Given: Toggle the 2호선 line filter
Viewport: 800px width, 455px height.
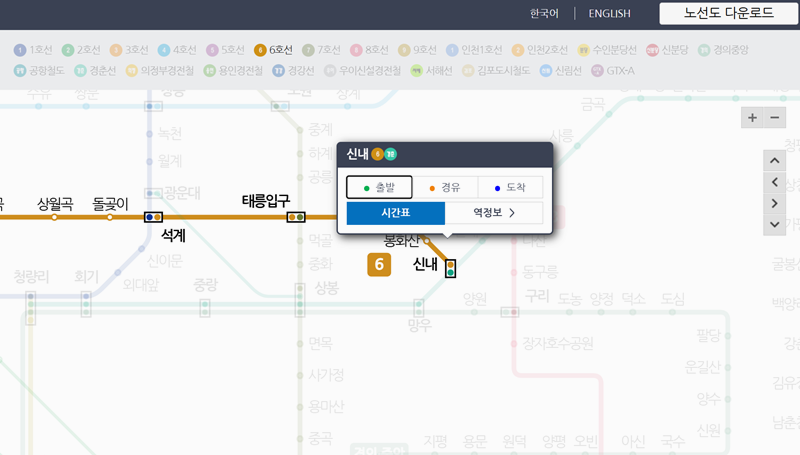Looking at the screenshot, I should (81, 50).
